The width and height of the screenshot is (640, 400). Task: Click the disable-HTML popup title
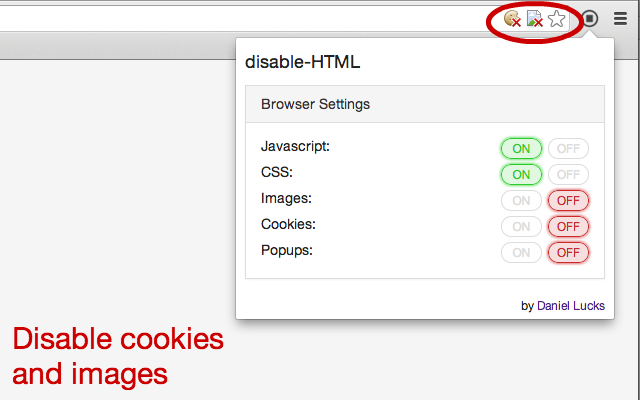302,62
